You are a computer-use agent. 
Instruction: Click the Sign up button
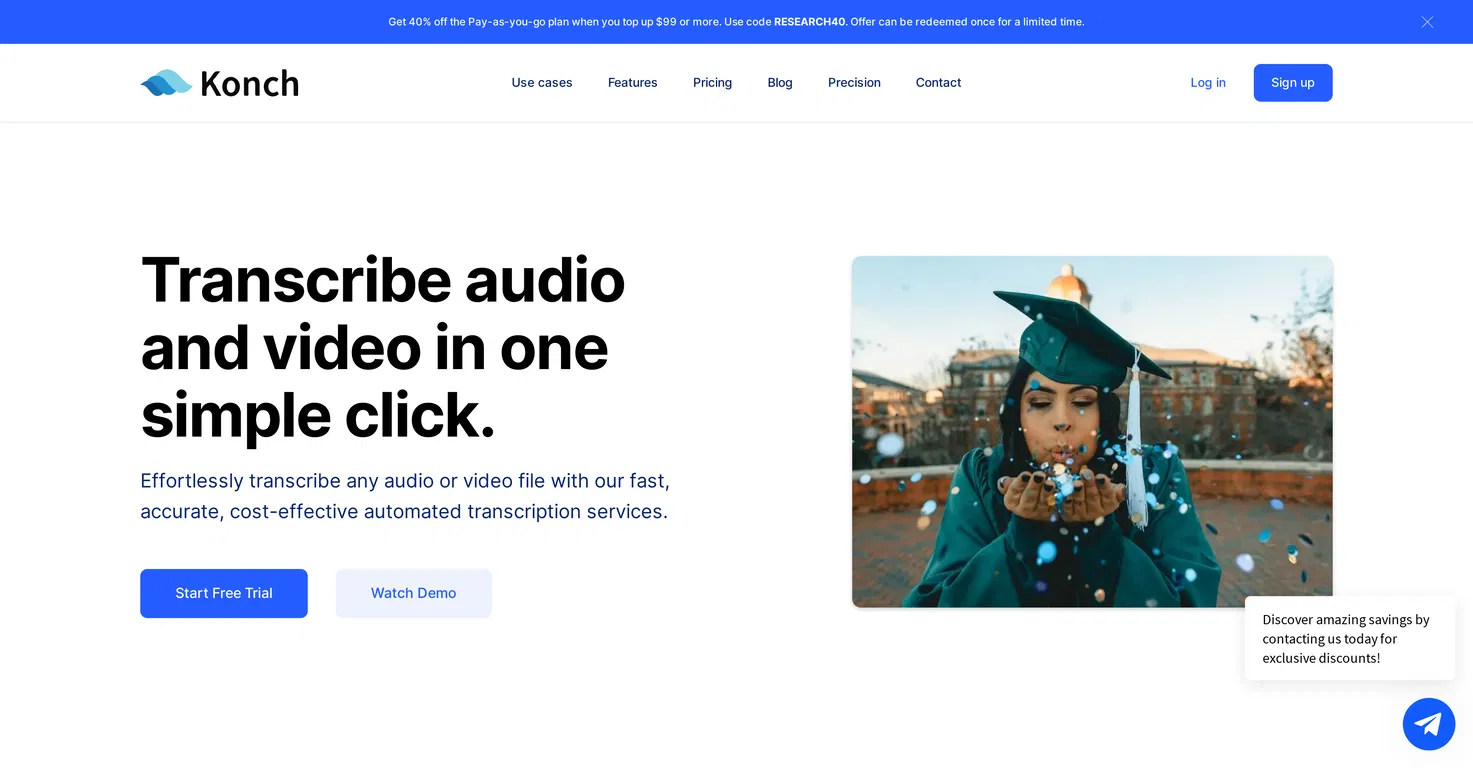[1293, 83]
